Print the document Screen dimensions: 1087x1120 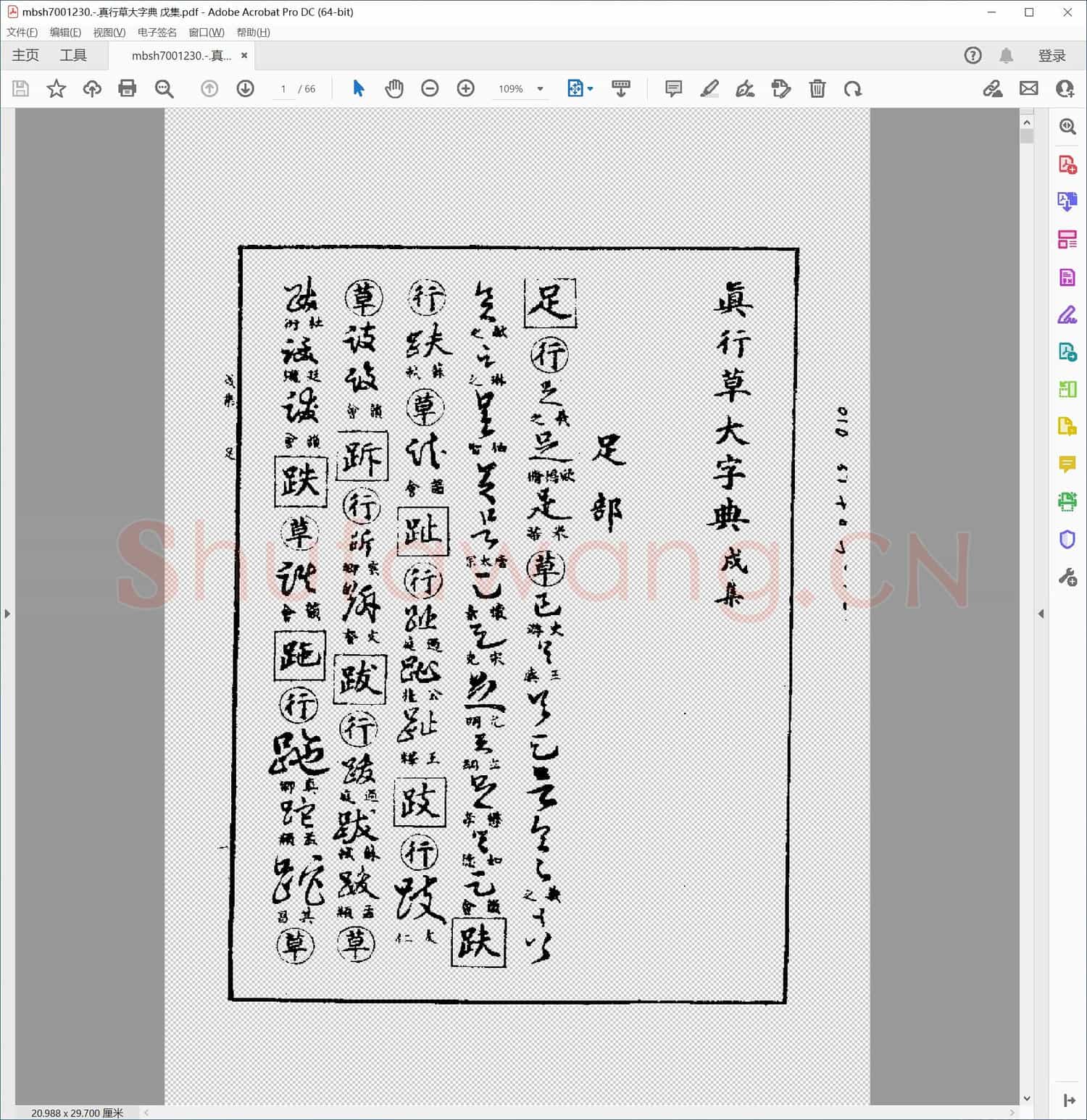[x=128, y=88]
